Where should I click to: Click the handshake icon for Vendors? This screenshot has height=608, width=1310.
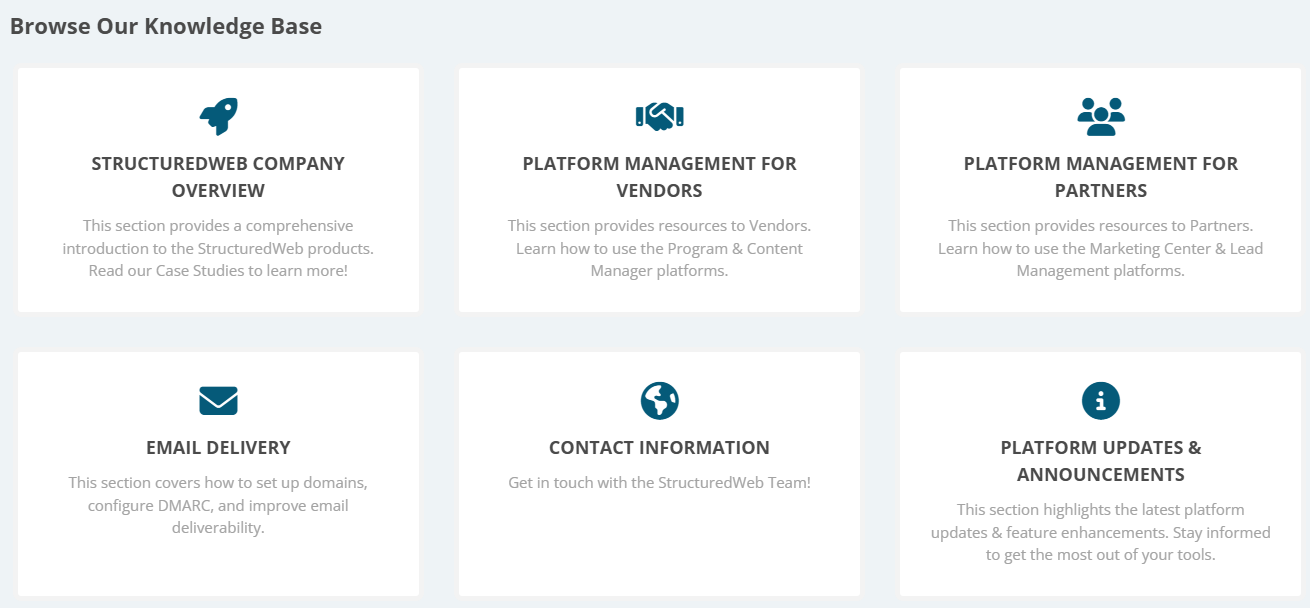[x=659, y=116]
